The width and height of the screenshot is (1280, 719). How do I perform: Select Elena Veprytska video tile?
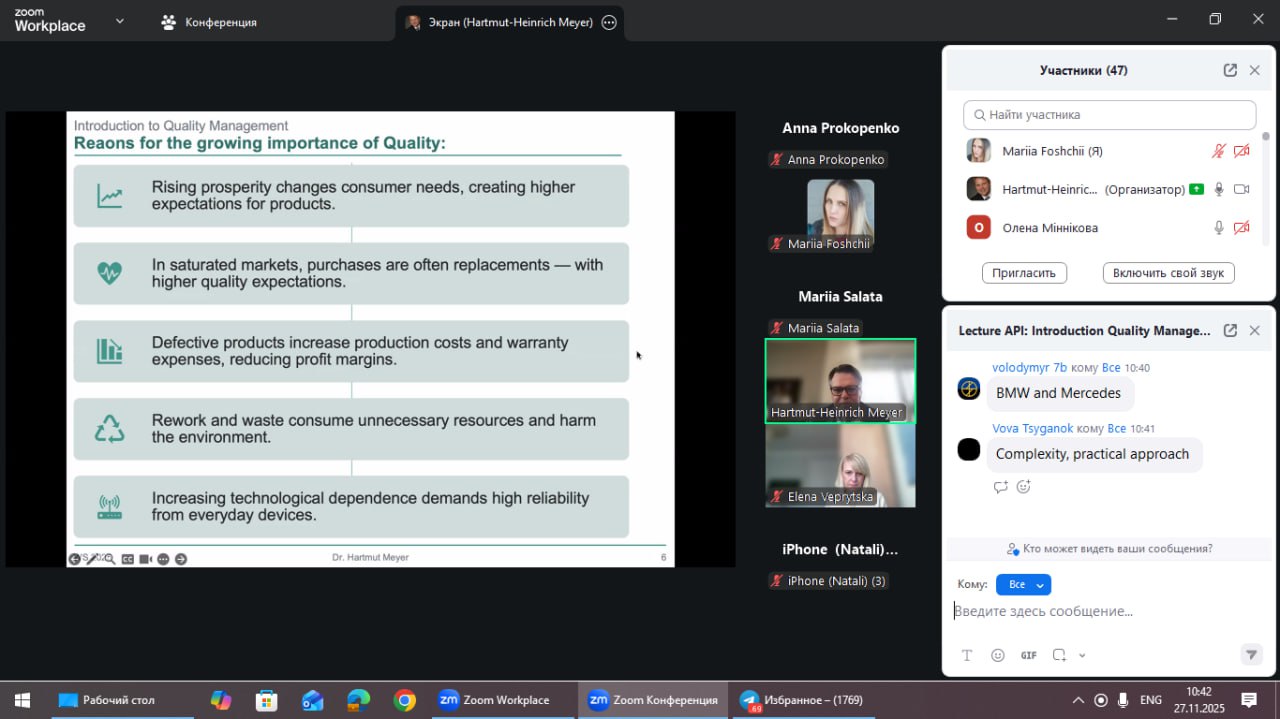(840, 466)
